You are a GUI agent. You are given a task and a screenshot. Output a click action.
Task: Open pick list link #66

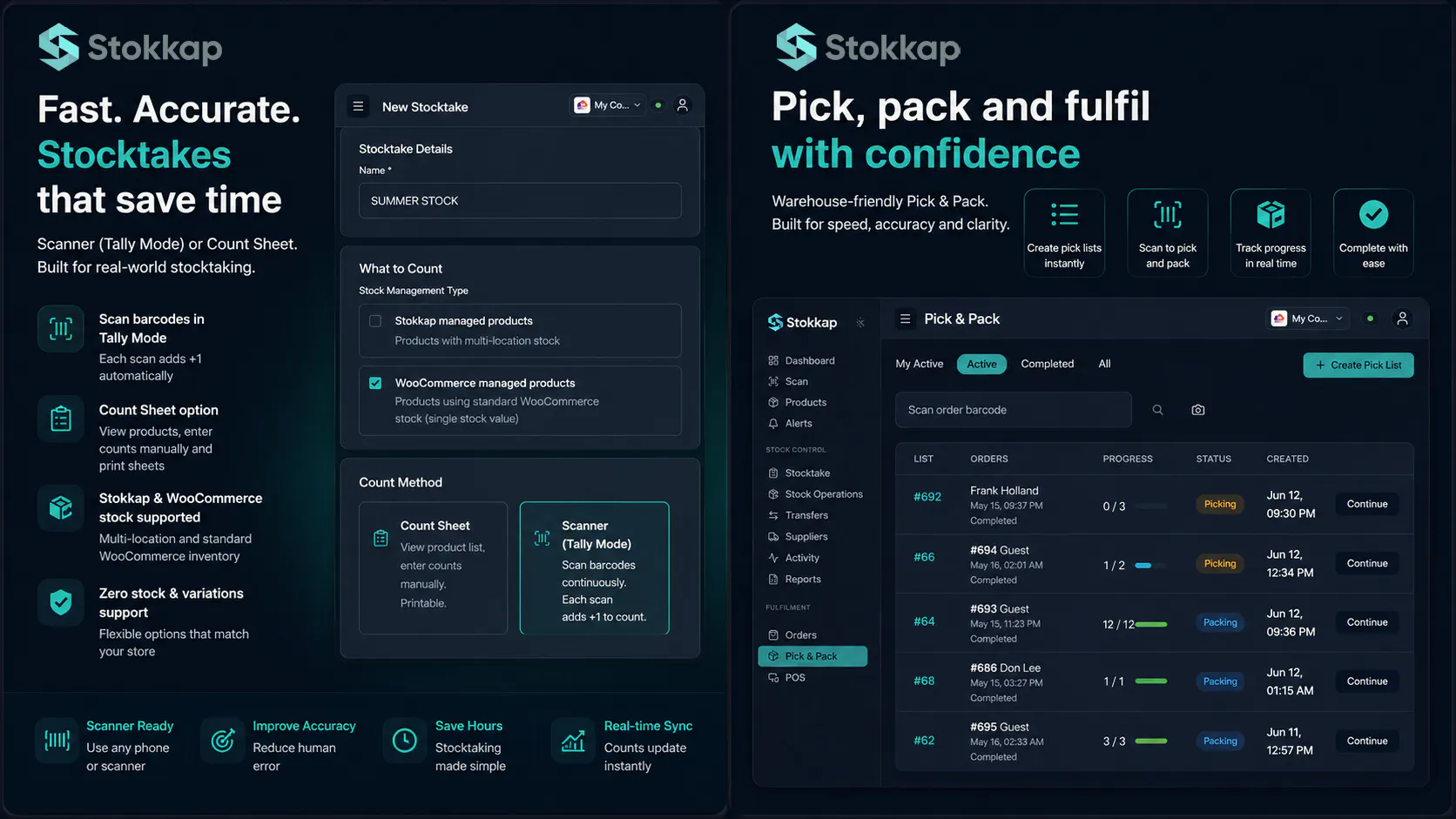tap(924, 557)
